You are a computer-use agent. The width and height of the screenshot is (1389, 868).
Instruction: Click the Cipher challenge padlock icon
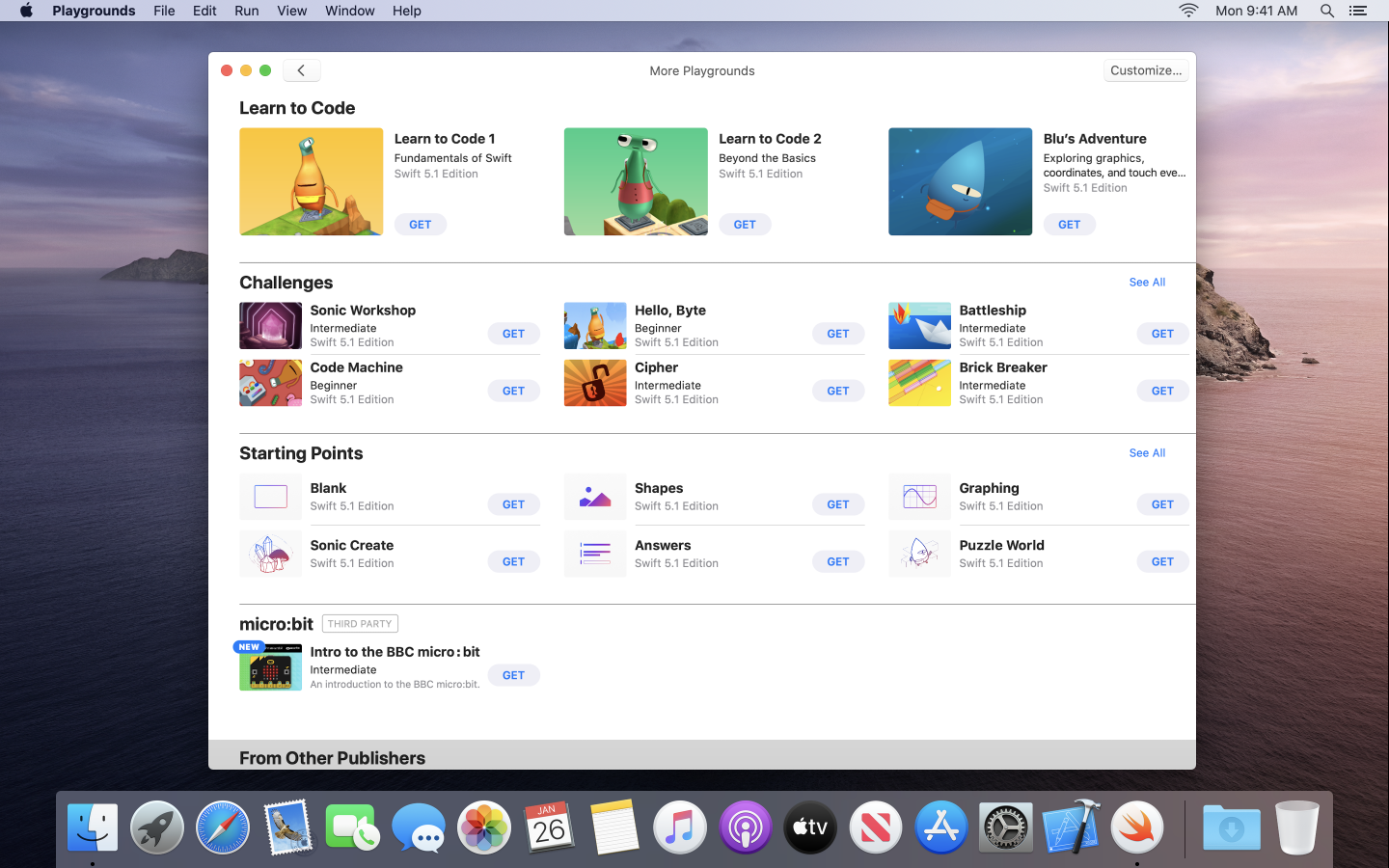point(595,383)
